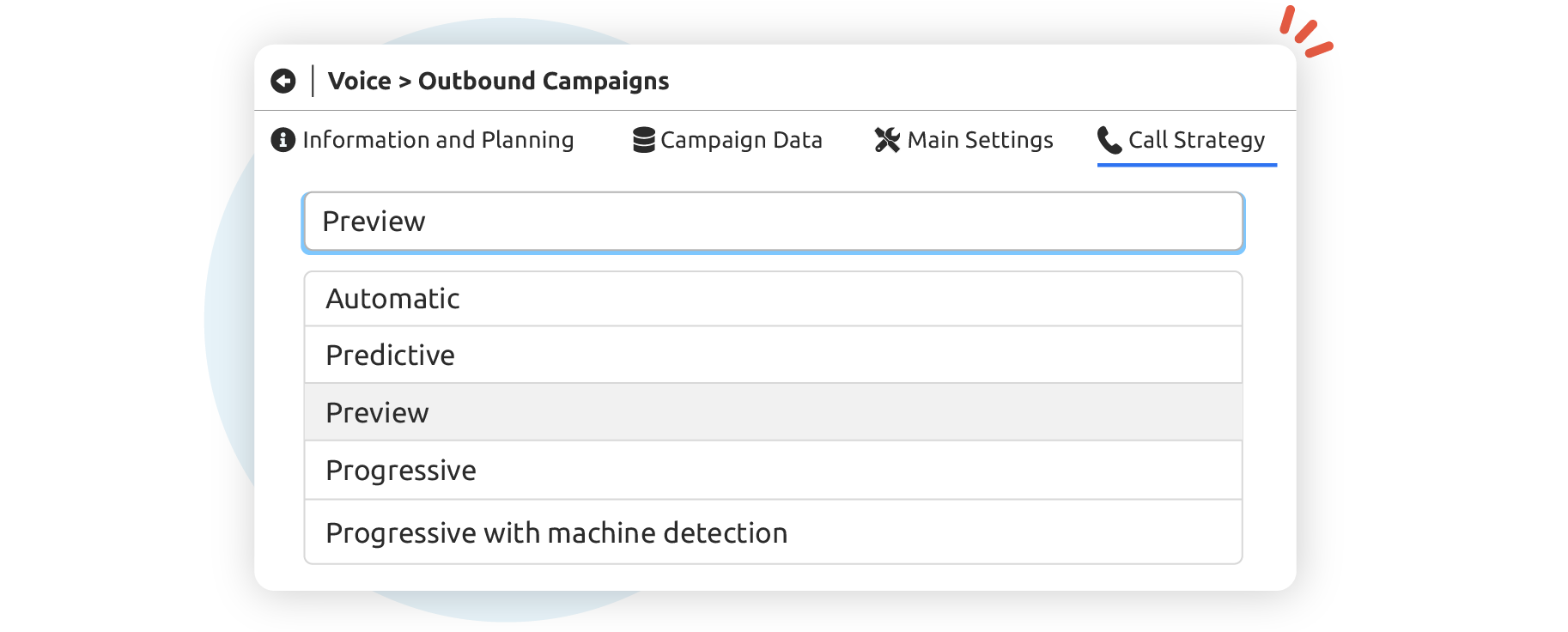Screen dimensions: 1568x632
Task: Click the breadcrumb separator arrow
Action: click(404, 82)
